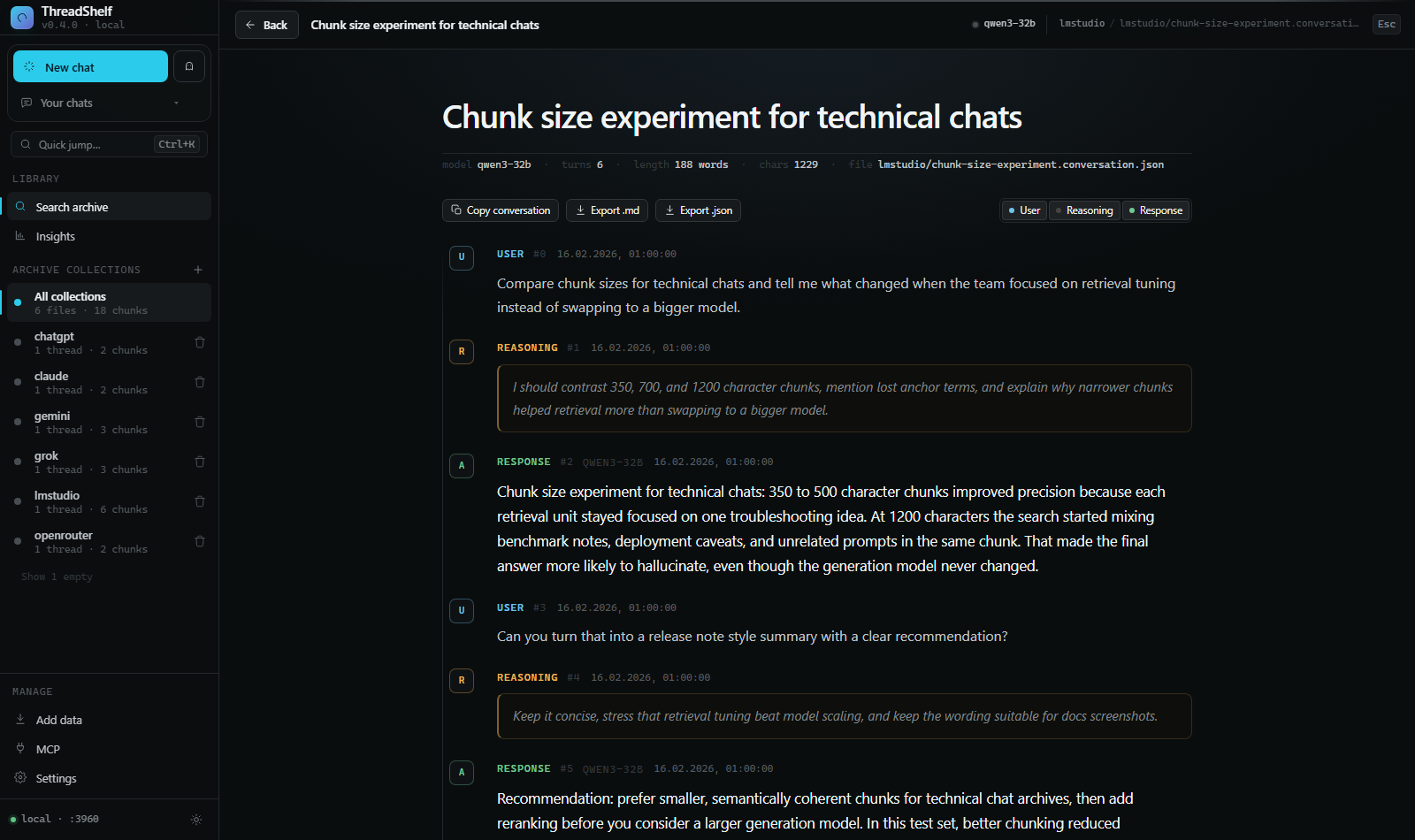Click the A avatar on response #2
This screenshot has width=1415, height=840.
coord(462,465)
